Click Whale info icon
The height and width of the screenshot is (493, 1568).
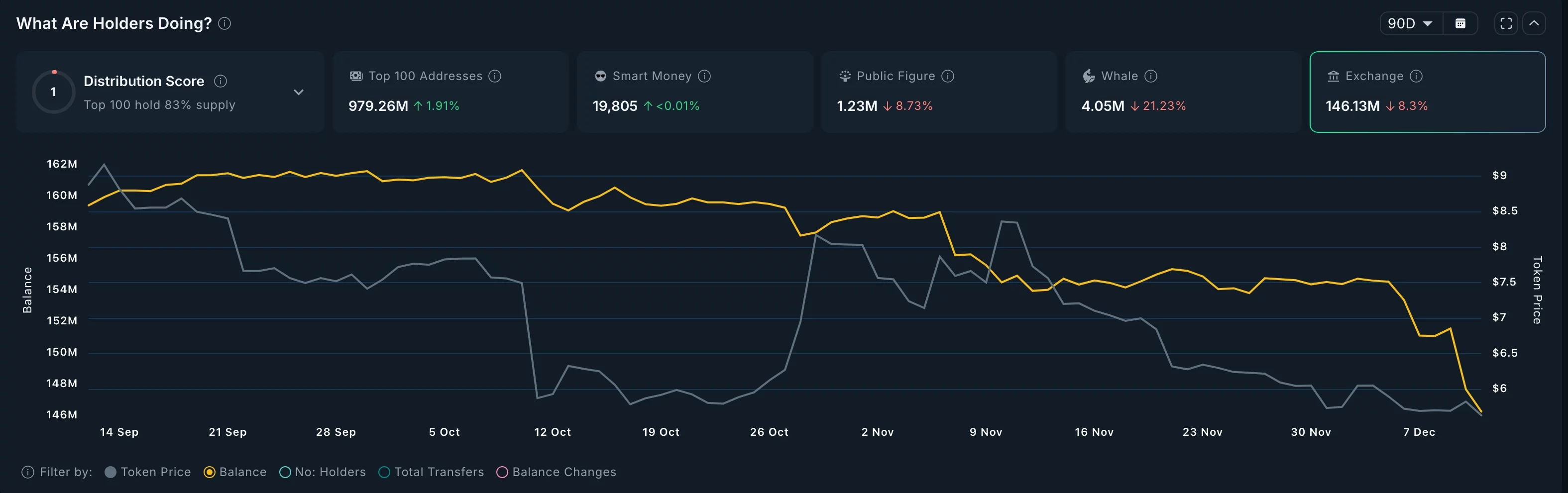(1150, 76)
